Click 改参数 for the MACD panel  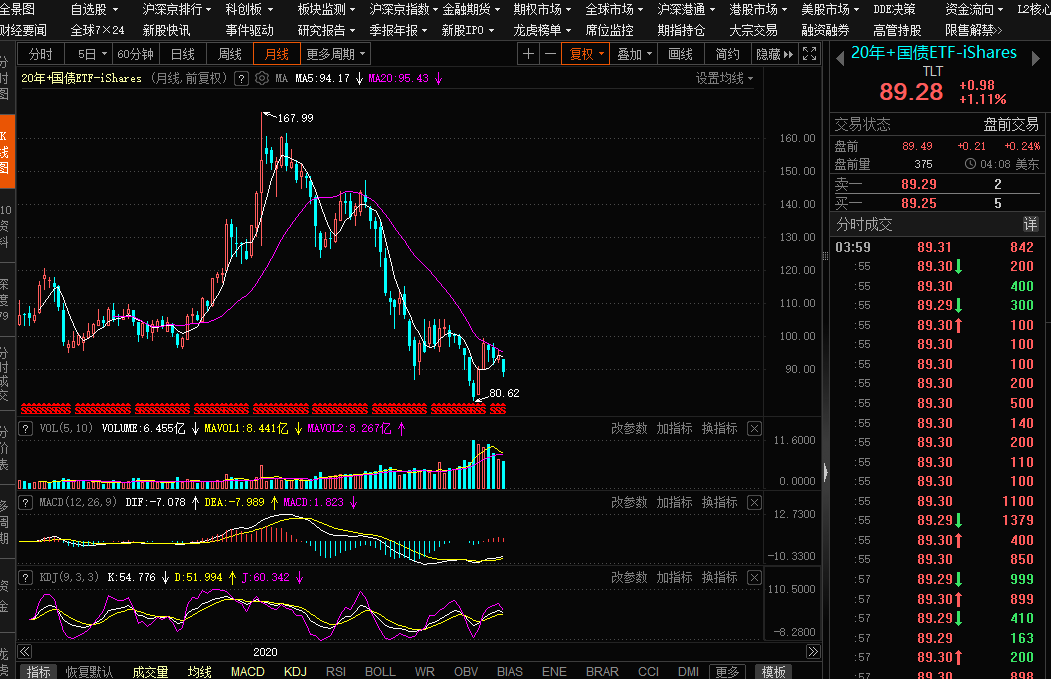tap(629, 502)
